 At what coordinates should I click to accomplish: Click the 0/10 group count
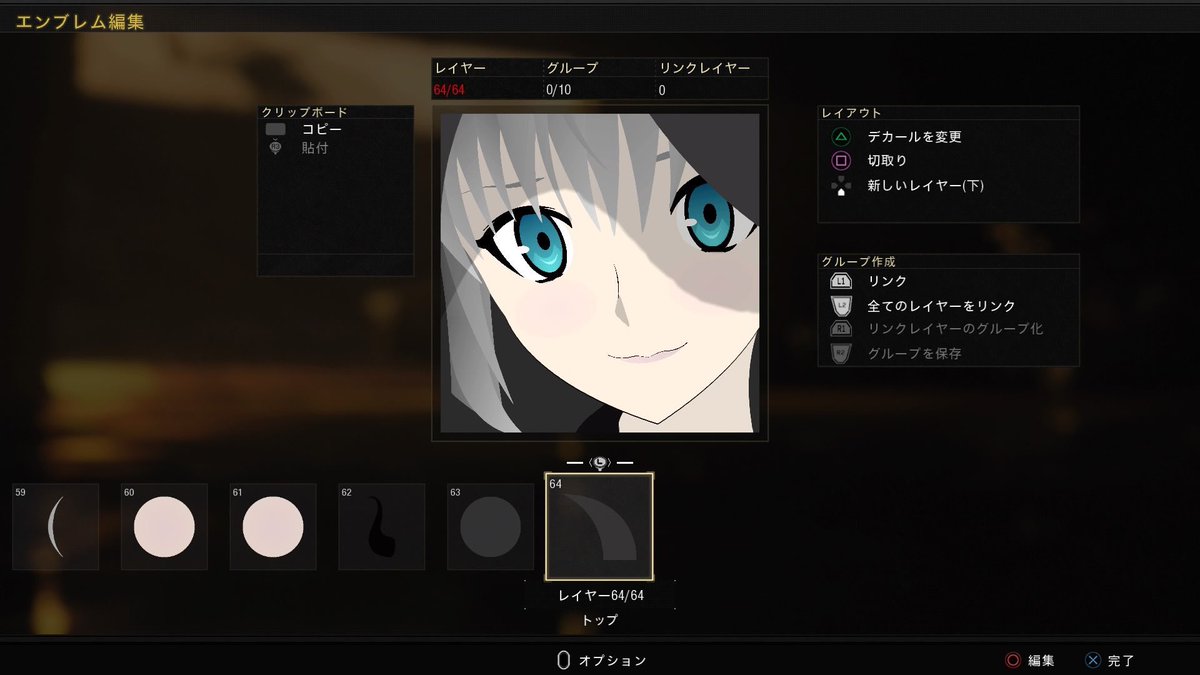click(558, 90)
